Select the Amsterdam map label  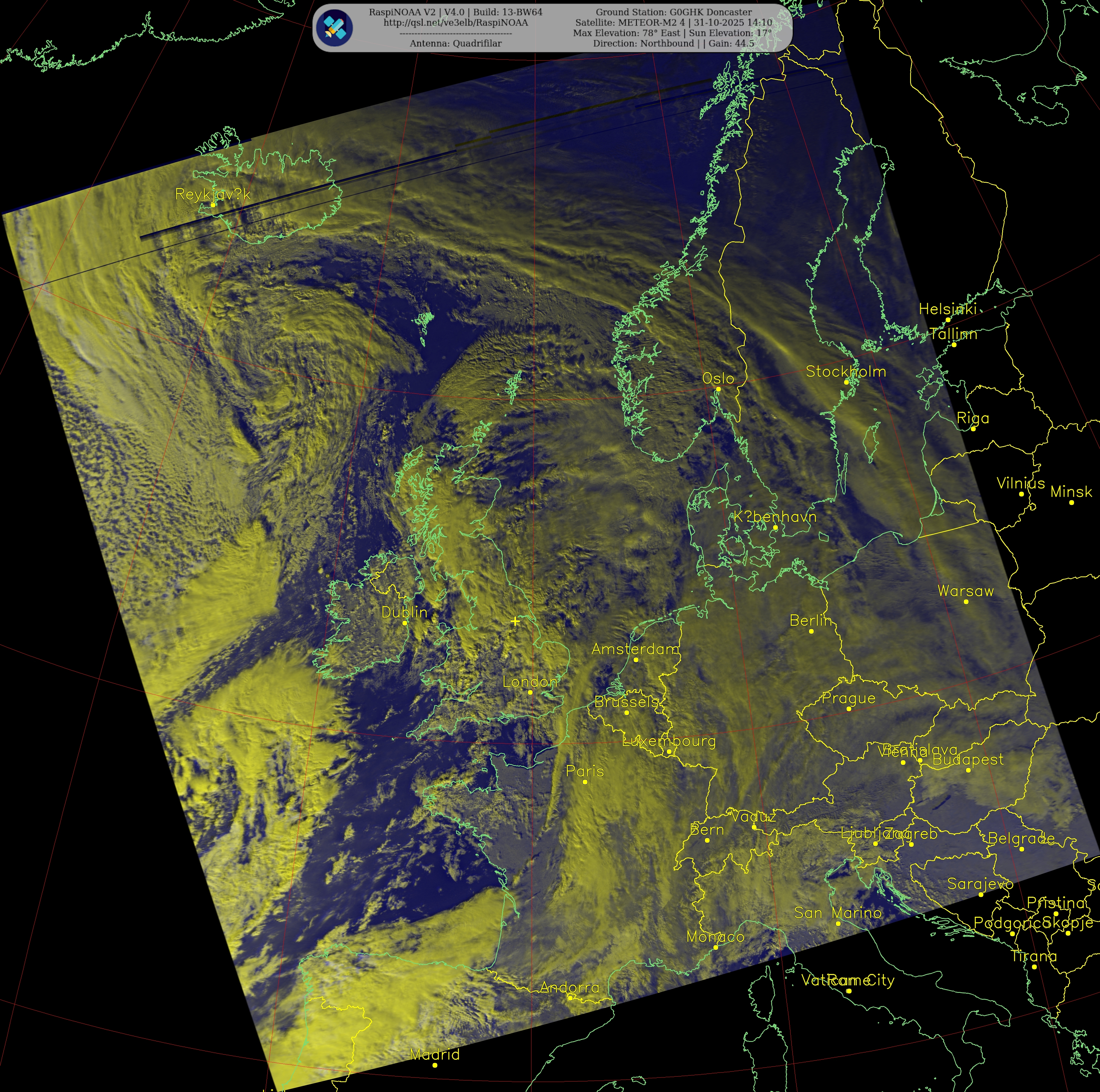pyautogui.click(x=635, y=648)
